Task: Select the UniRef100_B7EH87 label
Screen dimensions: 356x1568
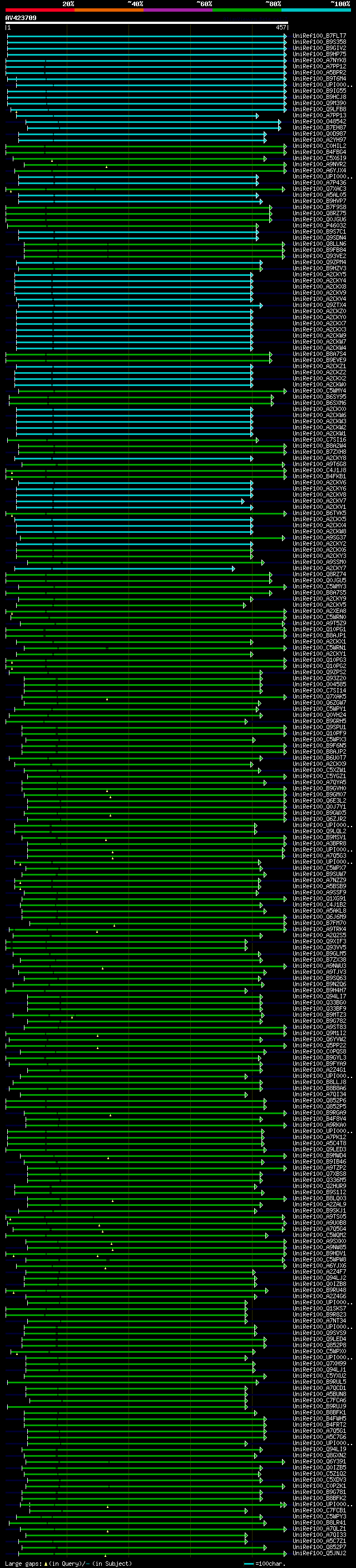Action: click(x=319, y=128)
